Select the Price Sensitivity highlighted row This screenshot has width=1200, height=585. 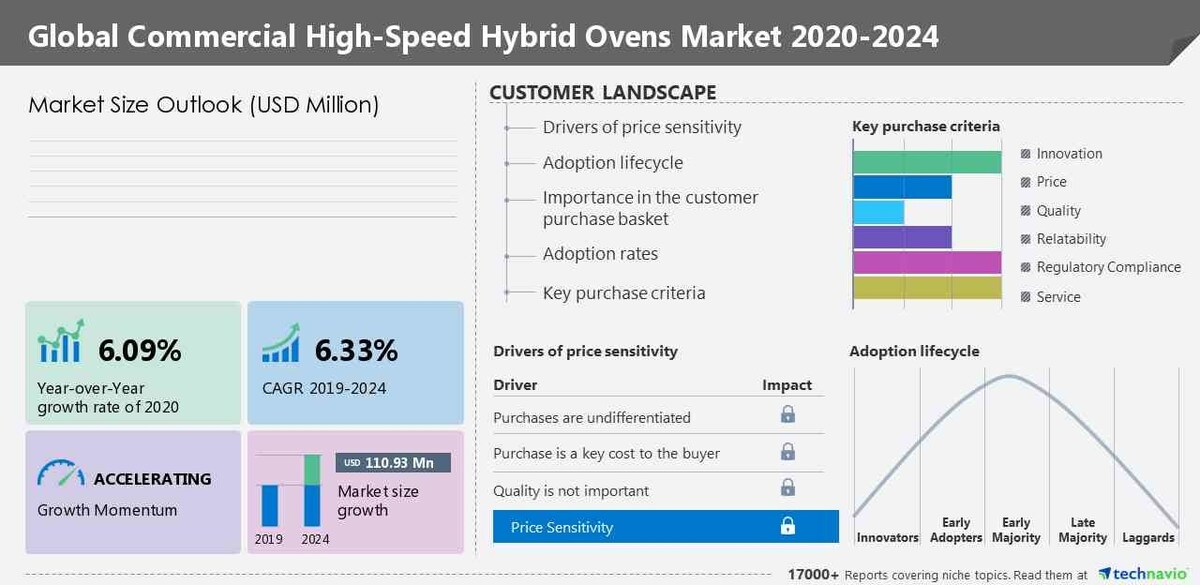(x=666, y=526)
